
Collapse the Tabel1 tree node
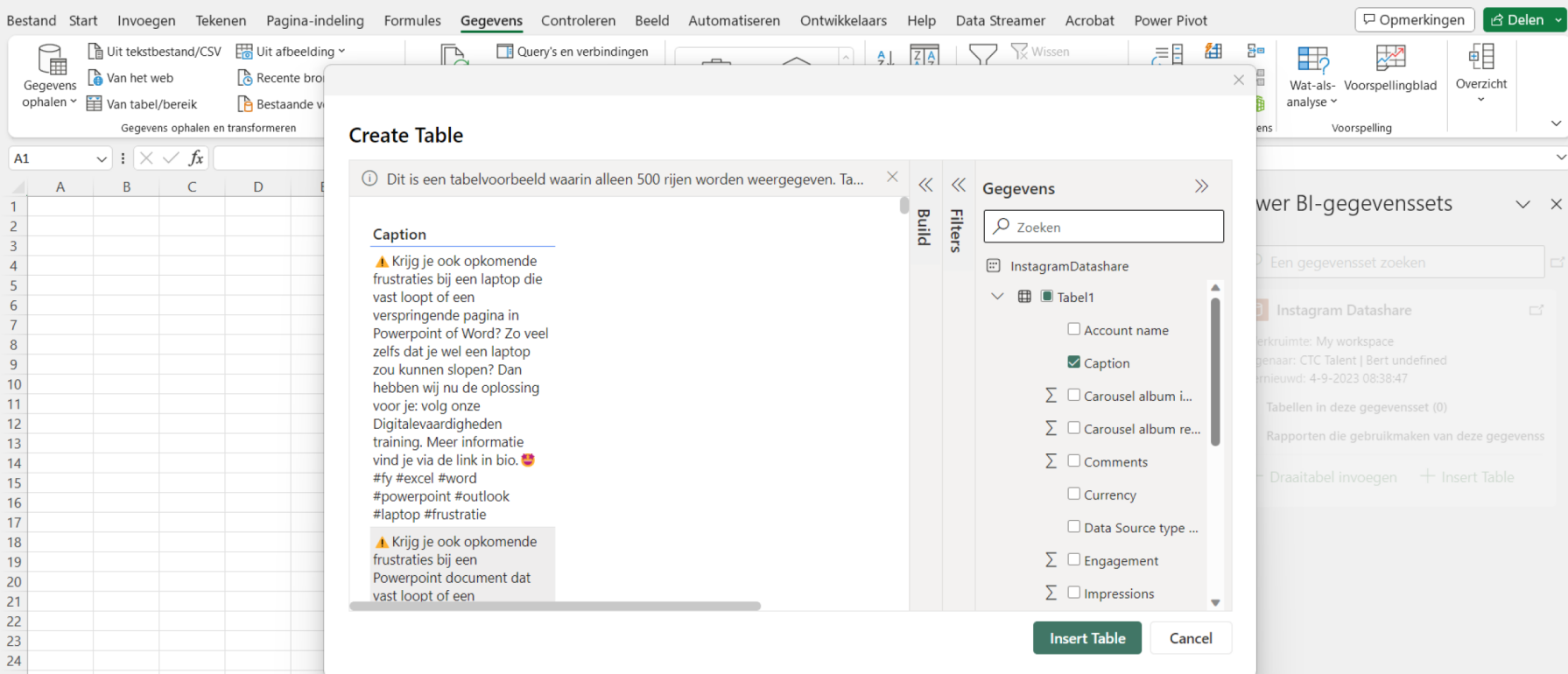click(x=997, y=297)
